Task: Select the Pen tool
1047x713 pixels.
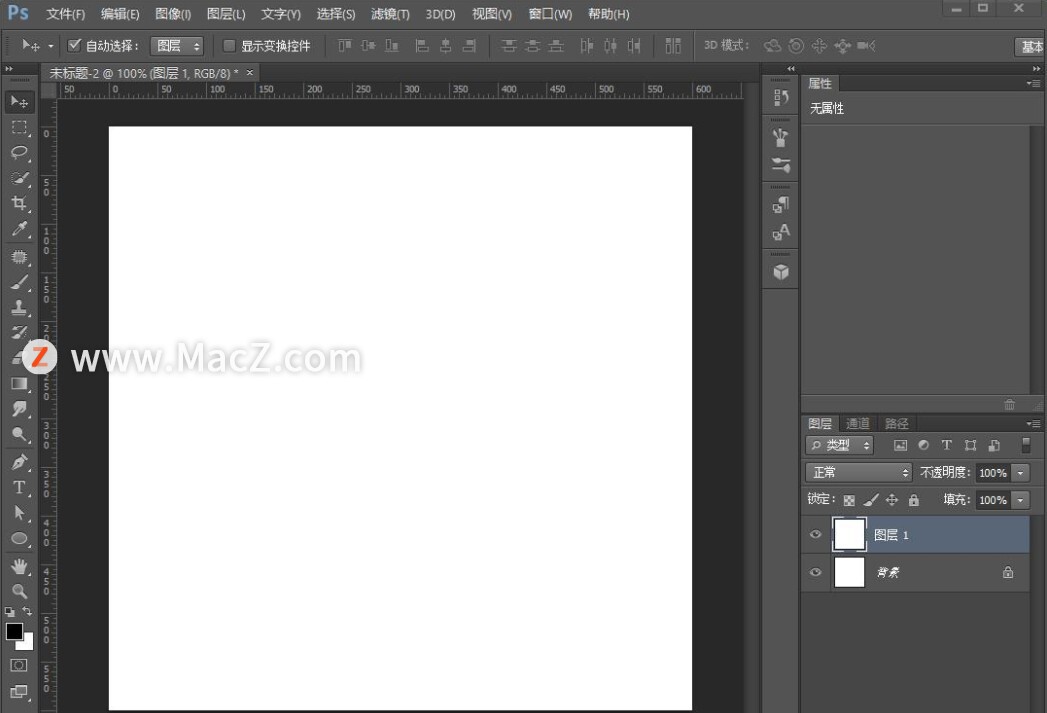Action: pyautogui.click(x=19, y=462)
